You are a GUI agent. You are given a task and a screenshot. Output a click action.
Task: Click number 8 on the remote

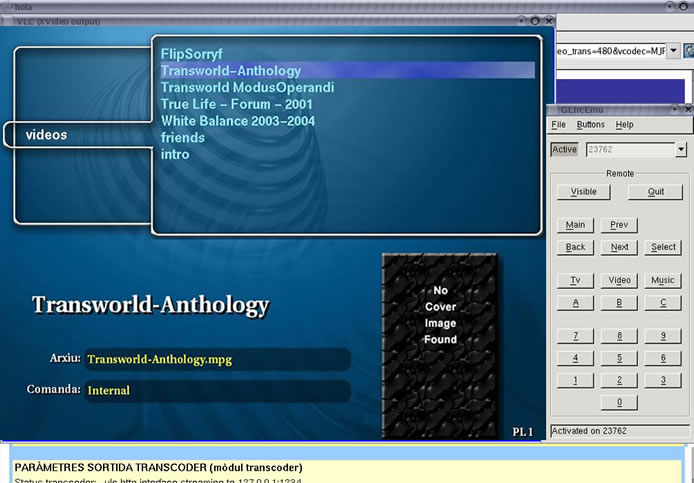point(619,336)
